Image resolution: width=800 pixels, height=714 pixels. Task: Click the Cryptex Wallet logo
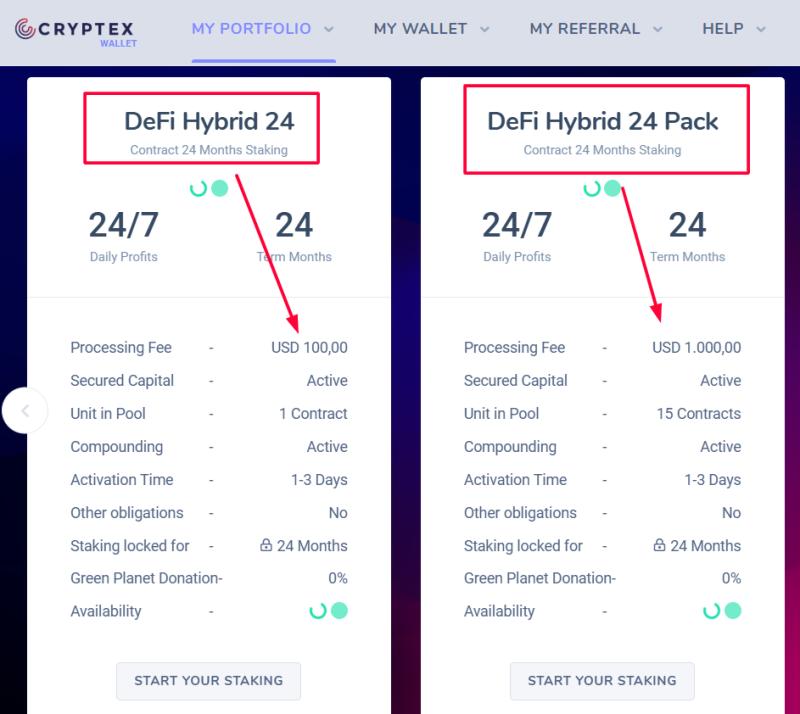[74, 30]
